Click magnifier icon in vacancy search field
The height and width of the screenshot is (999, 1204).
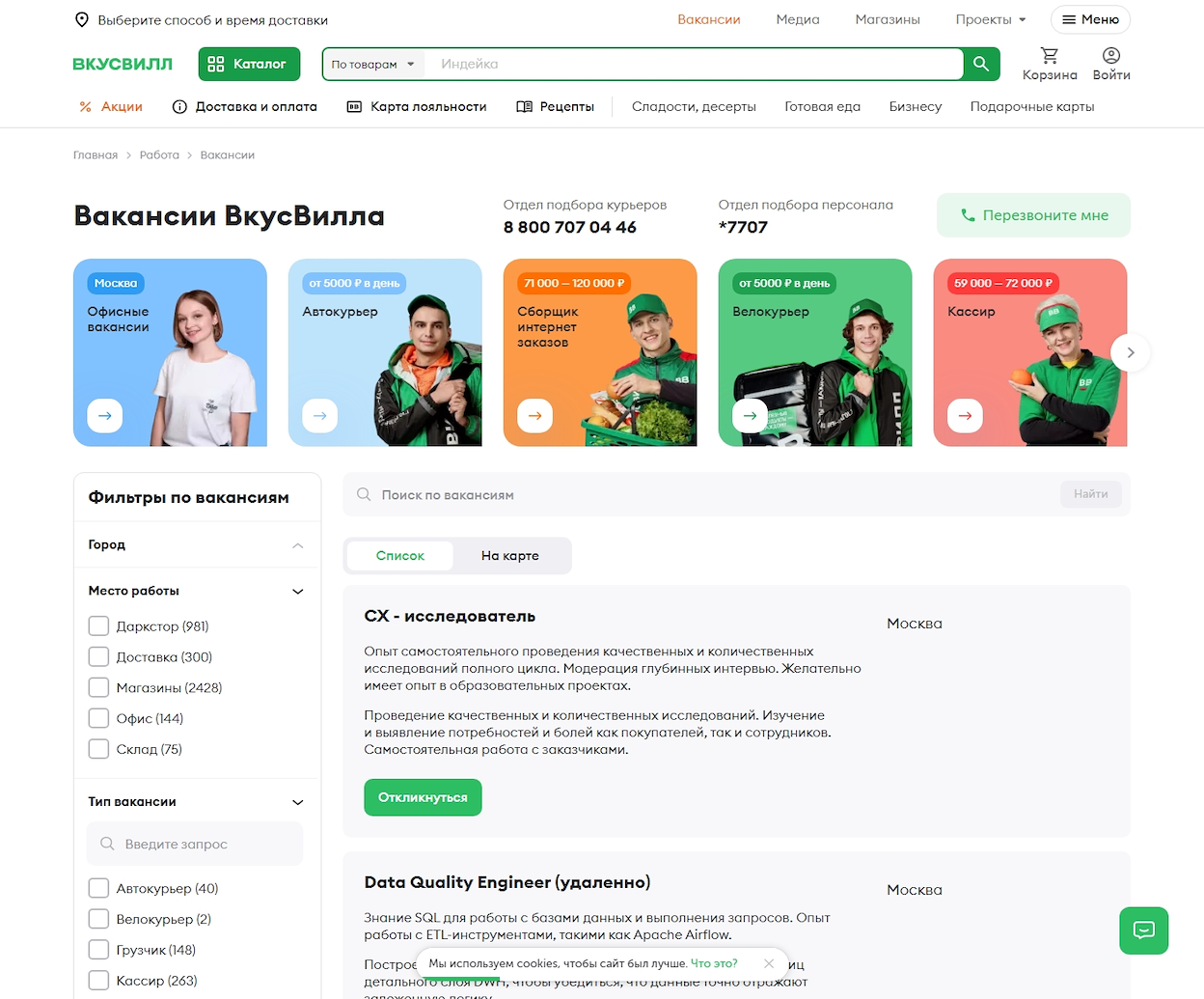pos(364,494)
